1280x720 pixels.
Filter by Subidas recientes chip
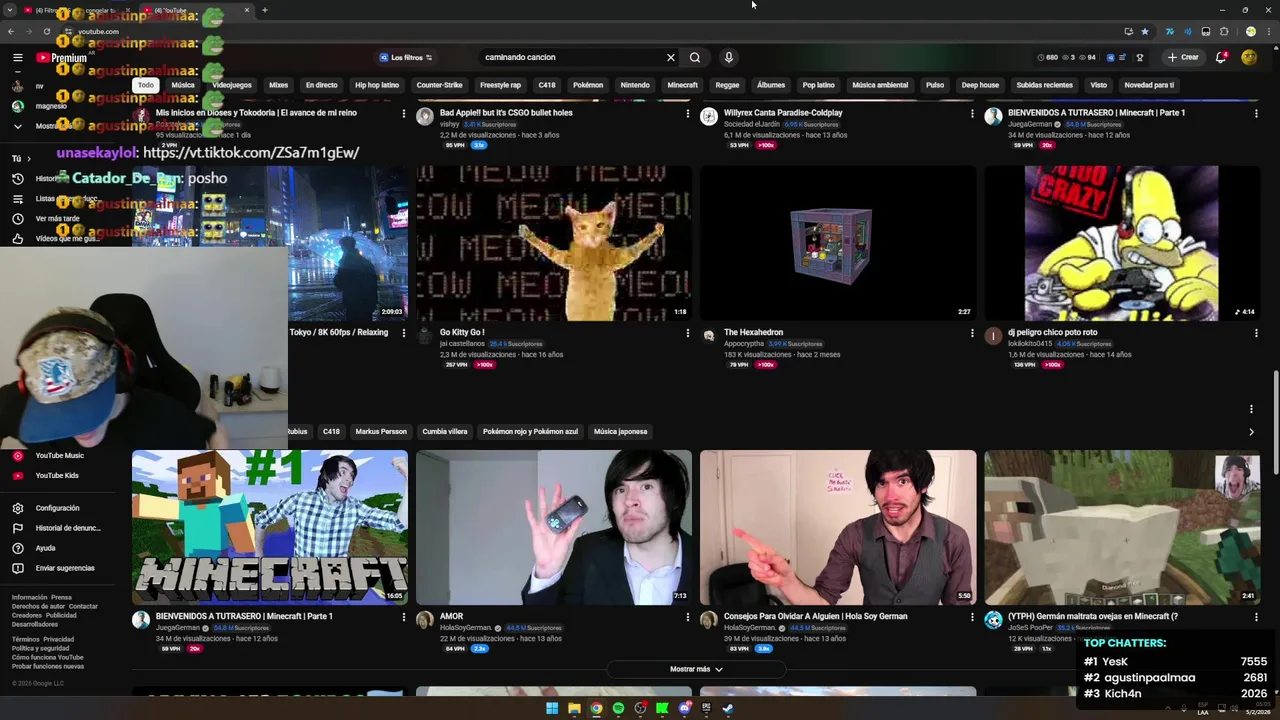[1044, 85]
